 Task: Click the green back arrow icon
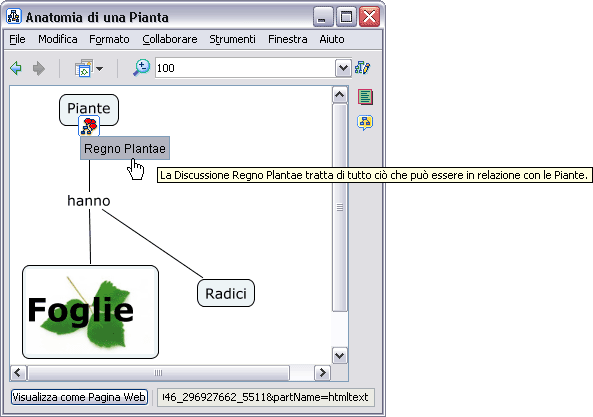tap(16, 68)
